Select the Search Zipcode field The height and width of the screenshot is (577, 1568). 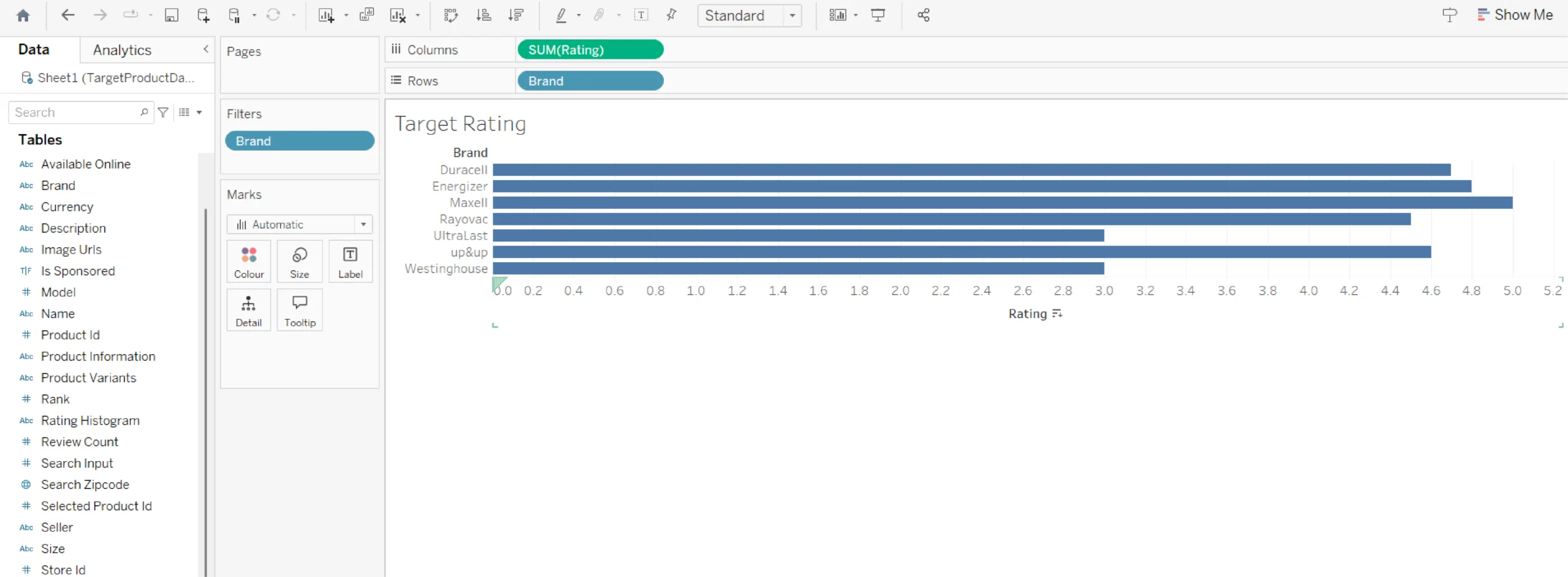tap(85, 485)
